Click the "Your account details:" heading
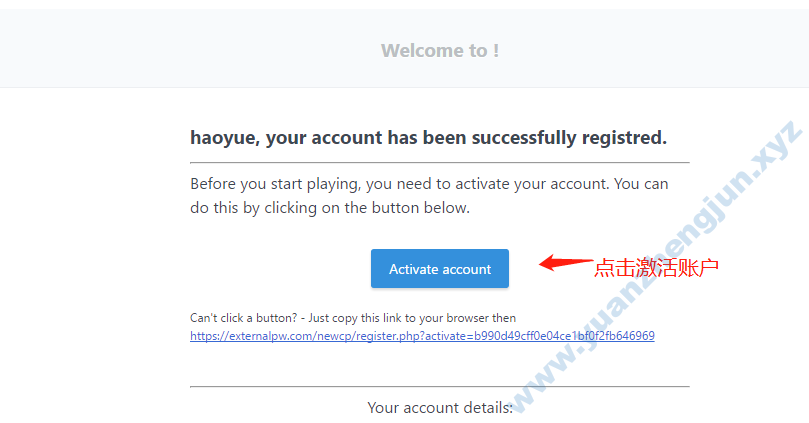The height and width of the screenshot is (423, 809). 440,408
